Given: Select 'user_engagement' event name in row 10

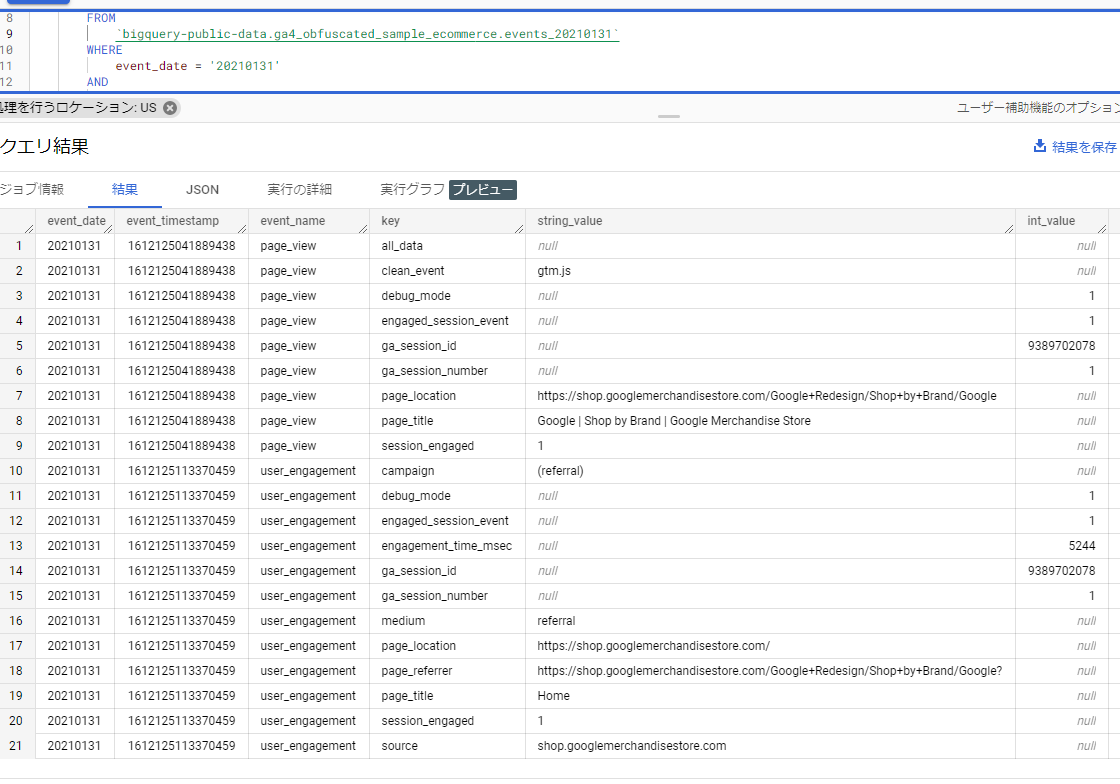Looking at the screenshot, I should point(308,471).
